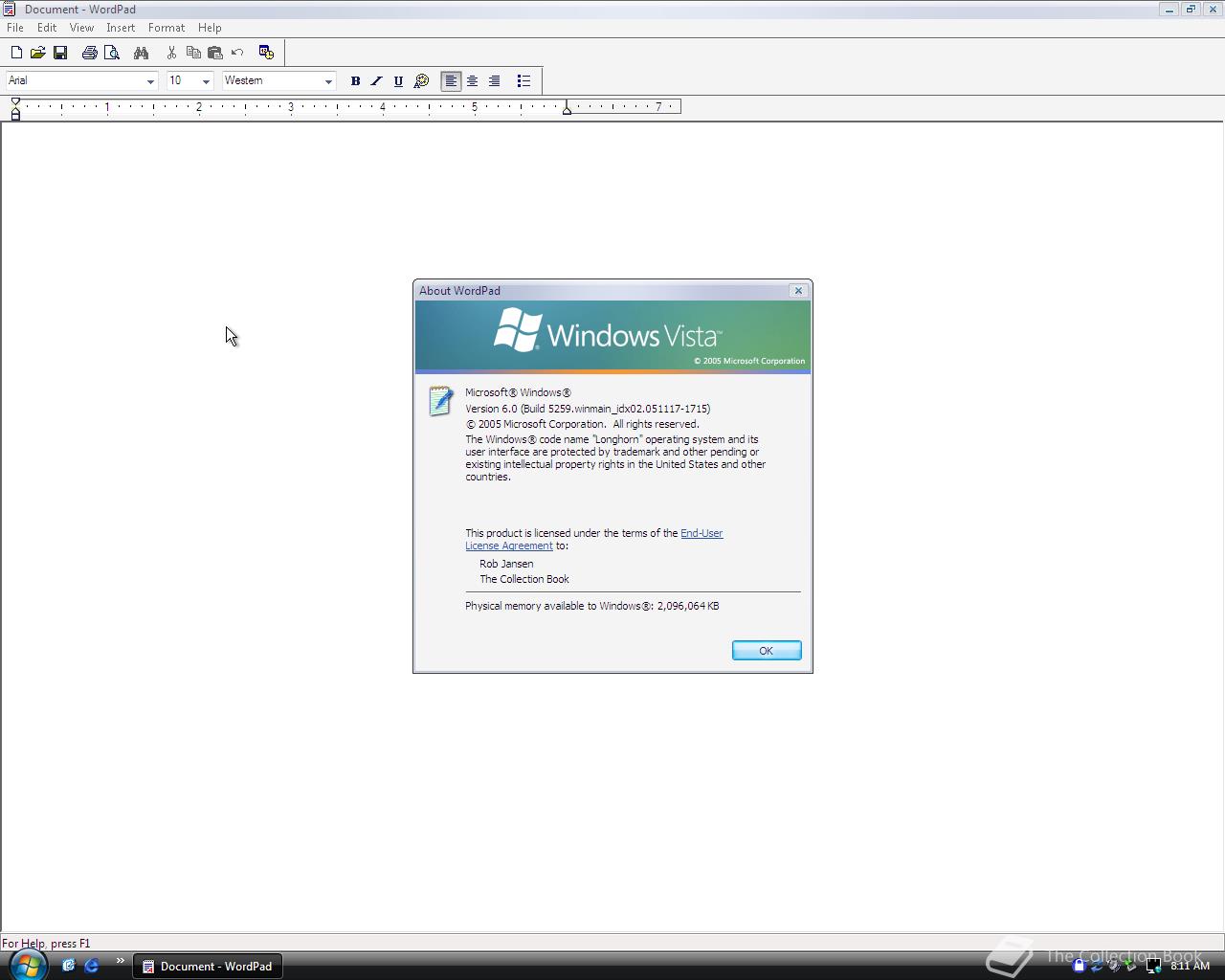The image size is (1225, 980).
Task: Restore down the WordPad window
Action: pyautogui.click(x=1191, y=10)
